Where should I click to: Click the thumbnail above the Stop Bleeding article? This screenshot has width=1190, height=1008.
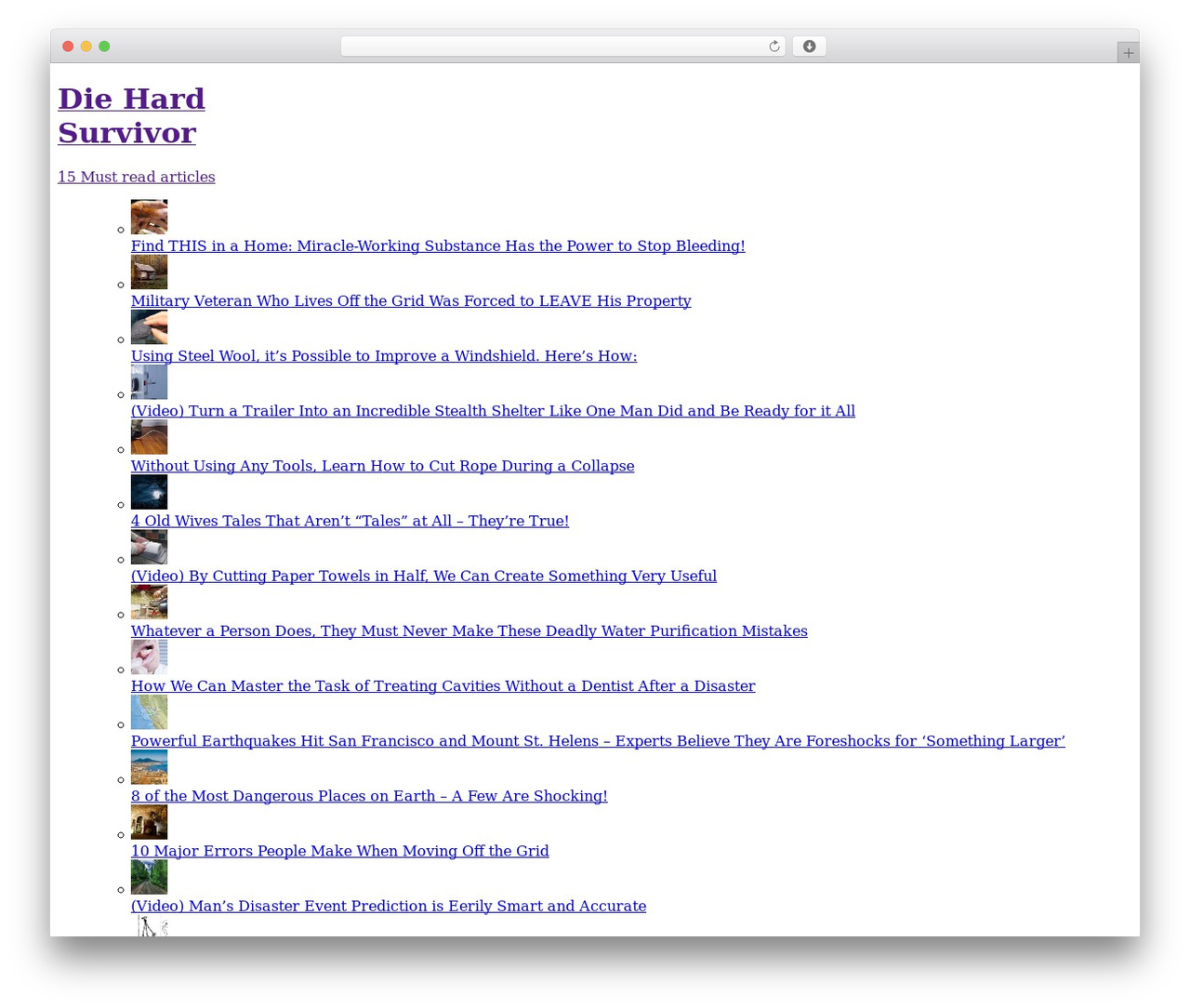click(x=149, y=217)
